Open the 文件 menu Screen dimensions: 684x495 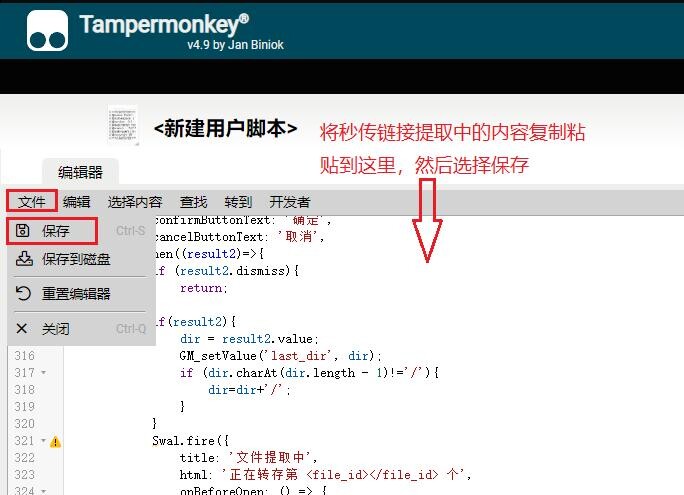click(x=32, y=202)
